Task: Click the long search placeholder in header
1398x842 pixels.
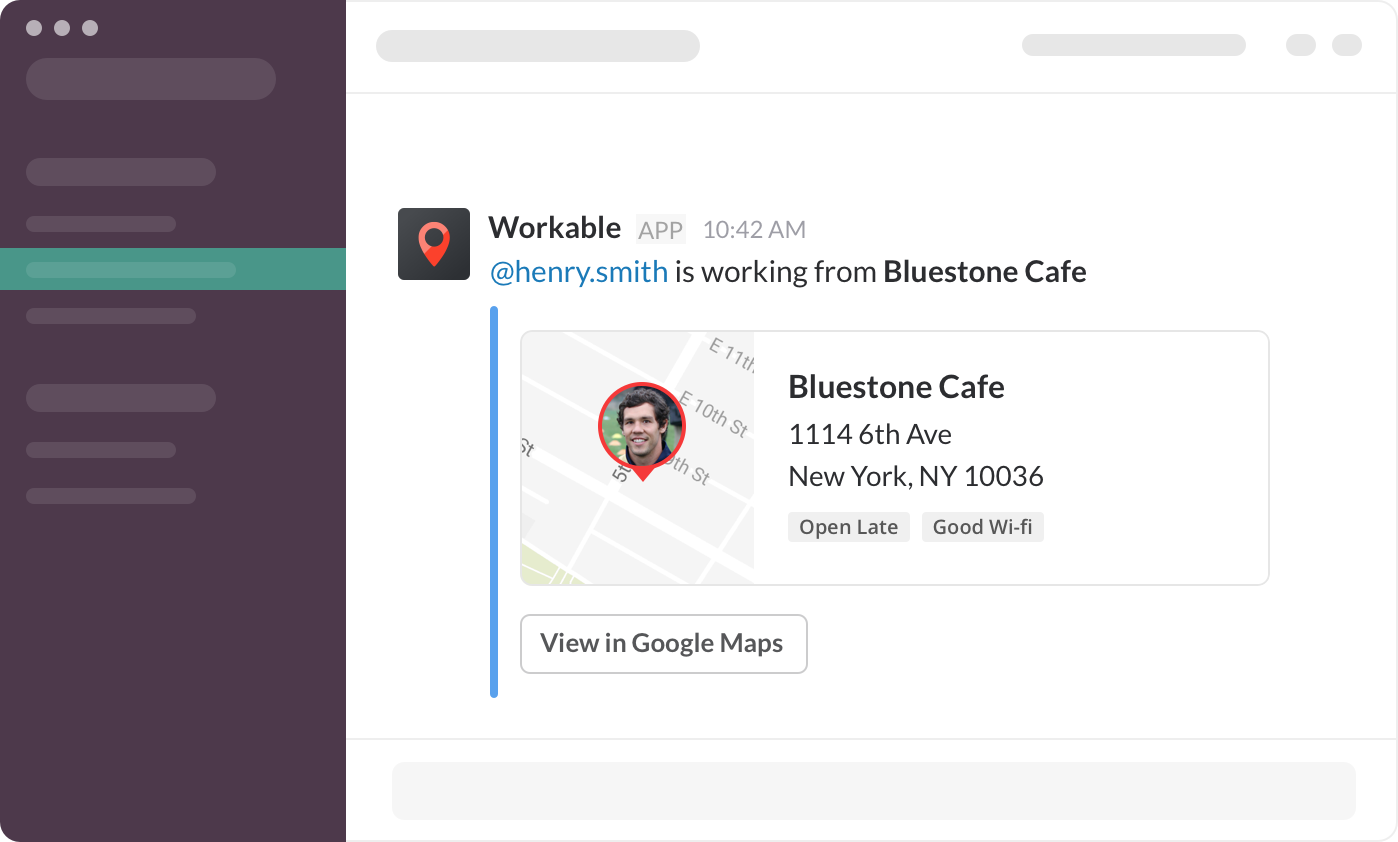Action: (x=1133, y=45)
